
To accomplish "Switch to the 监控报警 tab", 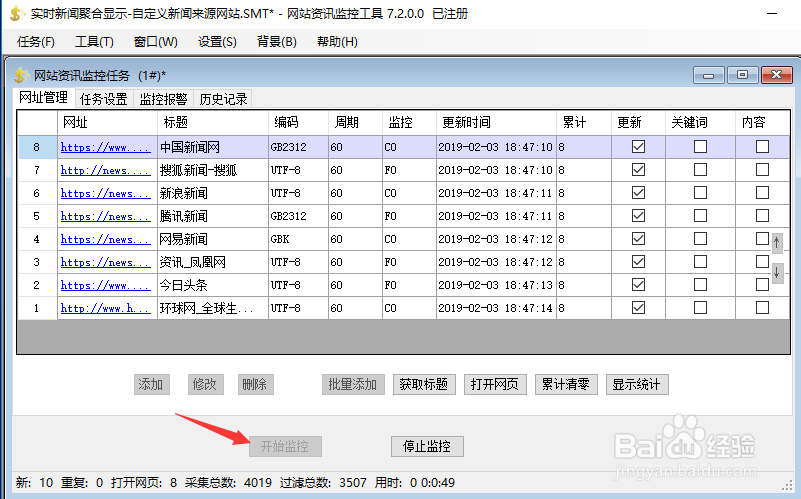I will (163, 99).
